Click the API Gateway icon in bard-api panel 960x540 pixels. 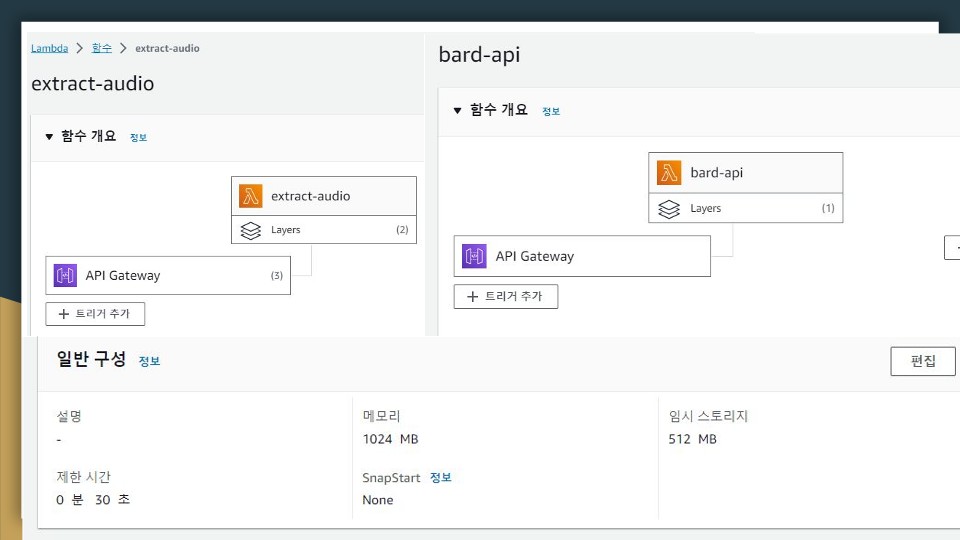pyautogui.click(x=474, y=256)
